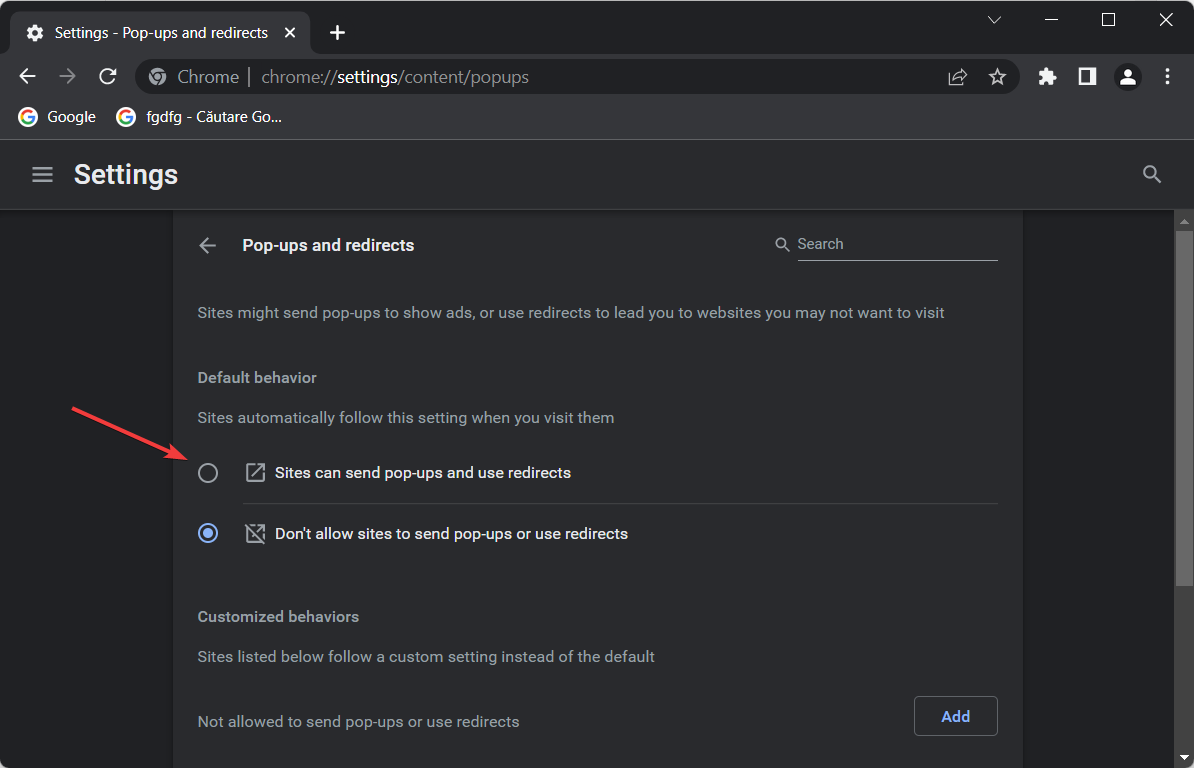The width and height of the screenshot is (1194, 768).
Task: Click the side panel icon
Action: pyautogui.click(x=1087, y=77)
